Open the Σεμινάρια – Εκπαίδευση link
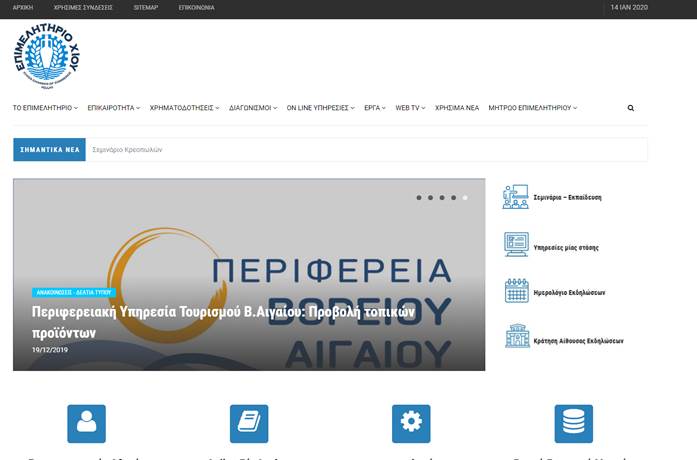Viewport: 697px width, 460px height. pos(567,197)
